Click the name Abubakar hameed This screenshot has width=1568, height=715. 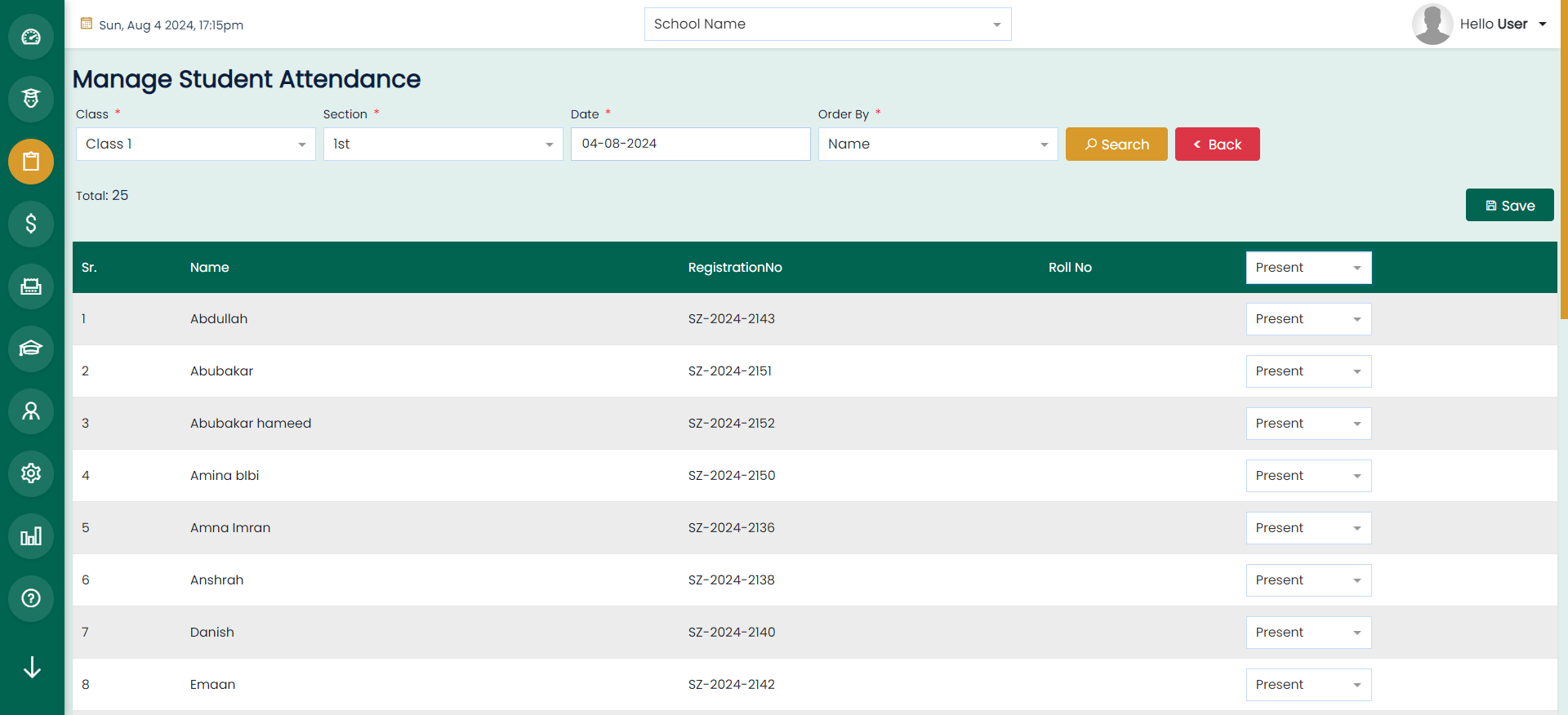coord(251,424)
